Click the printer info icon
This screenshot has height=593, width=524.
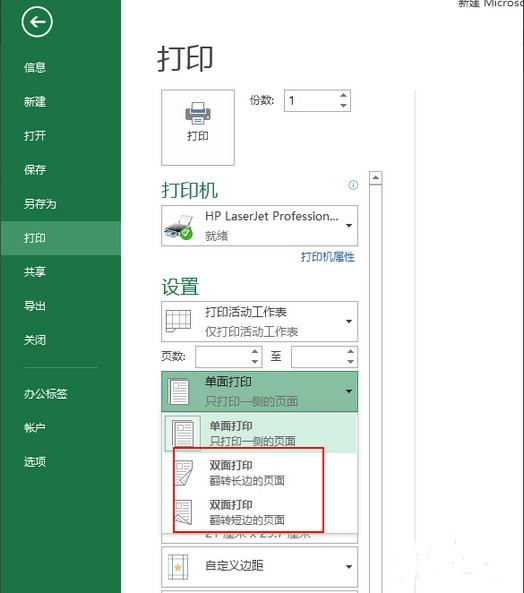353,185
